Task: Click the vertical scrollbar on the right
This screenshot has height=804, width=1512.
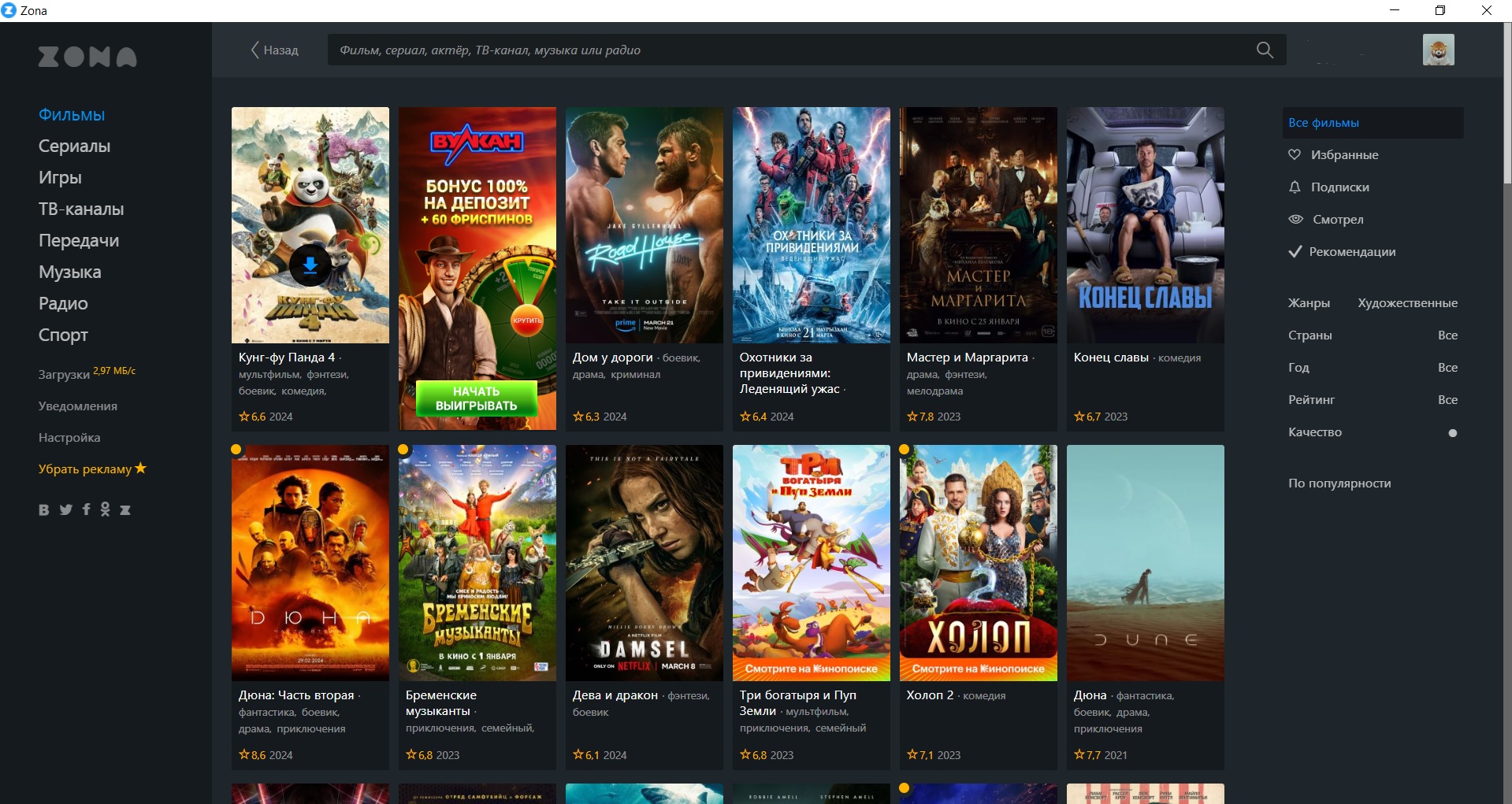Action: click(x=1506, y=102)
